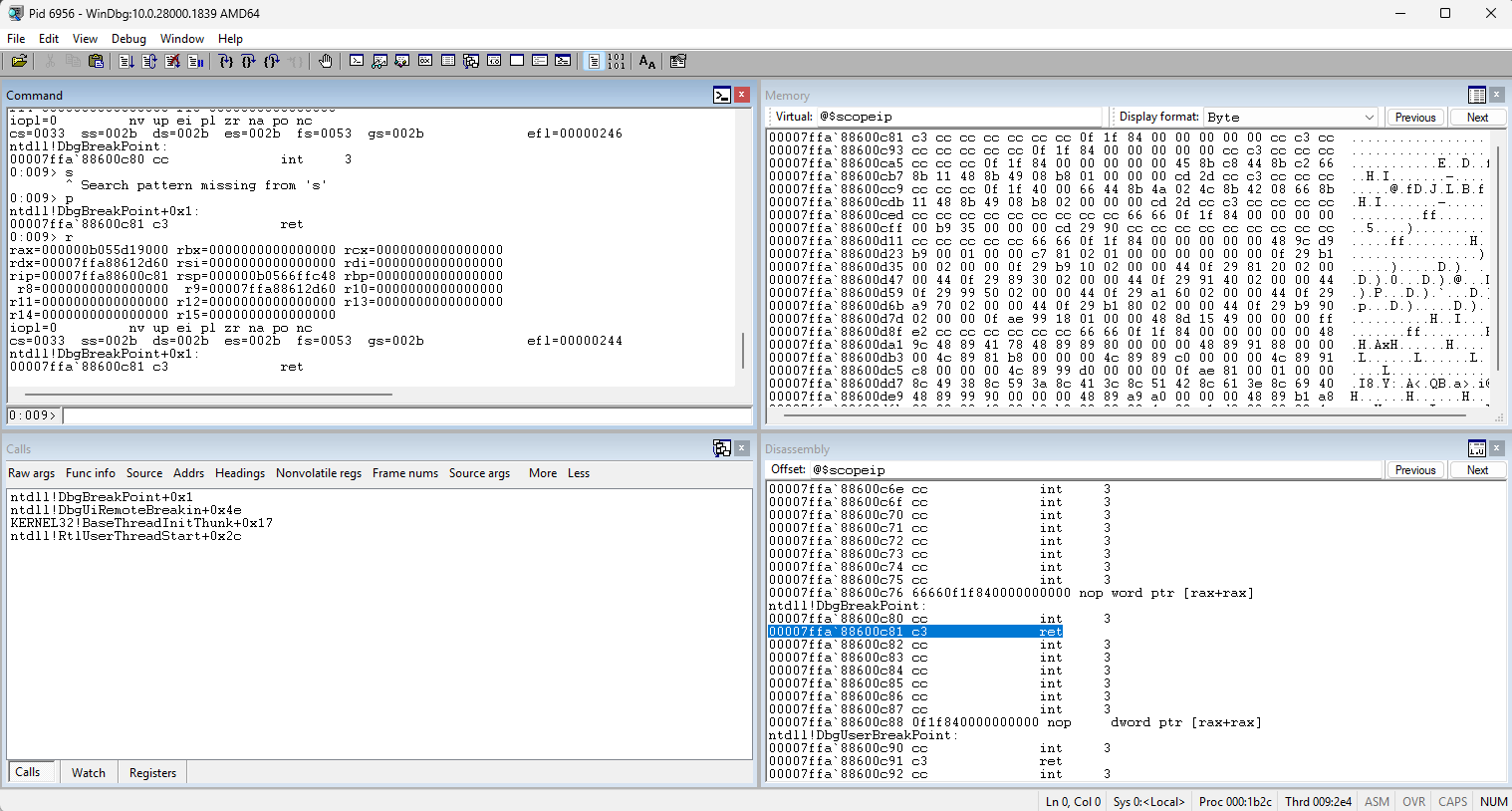Open the Debug menu
This screenshot has width=1512, height=811.
(128, 38)
